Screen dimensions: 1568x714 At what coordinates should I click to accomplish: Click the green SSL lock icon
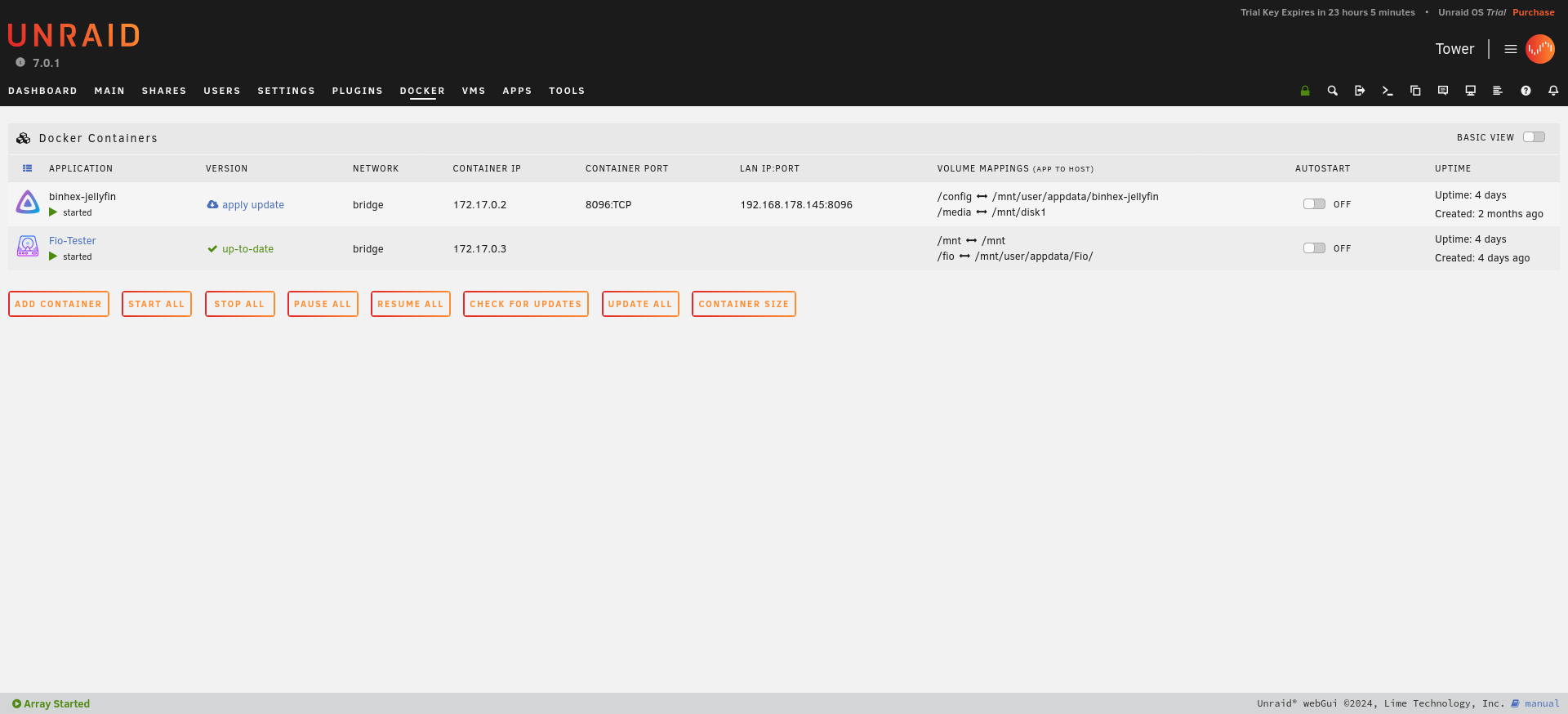[x=1305, y=91]
